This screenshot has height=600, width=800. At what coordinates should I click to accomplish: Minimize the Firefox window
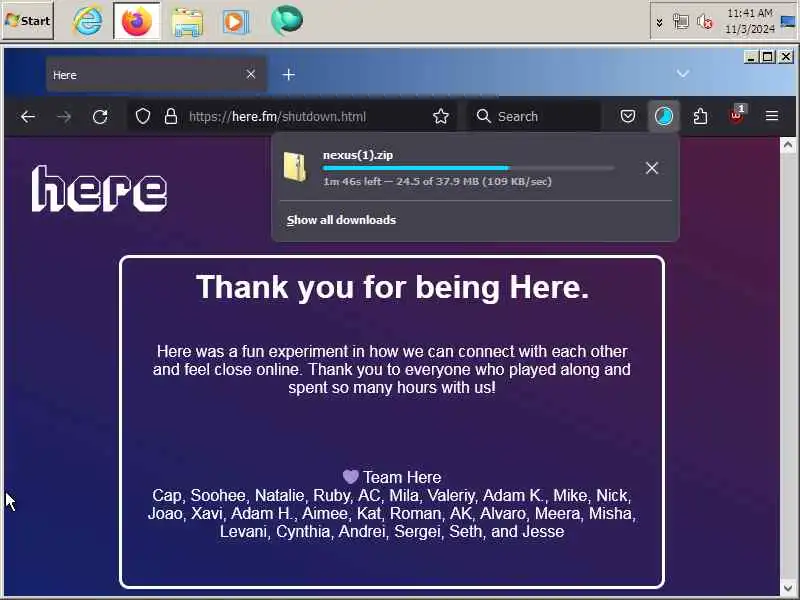[751, 57]
